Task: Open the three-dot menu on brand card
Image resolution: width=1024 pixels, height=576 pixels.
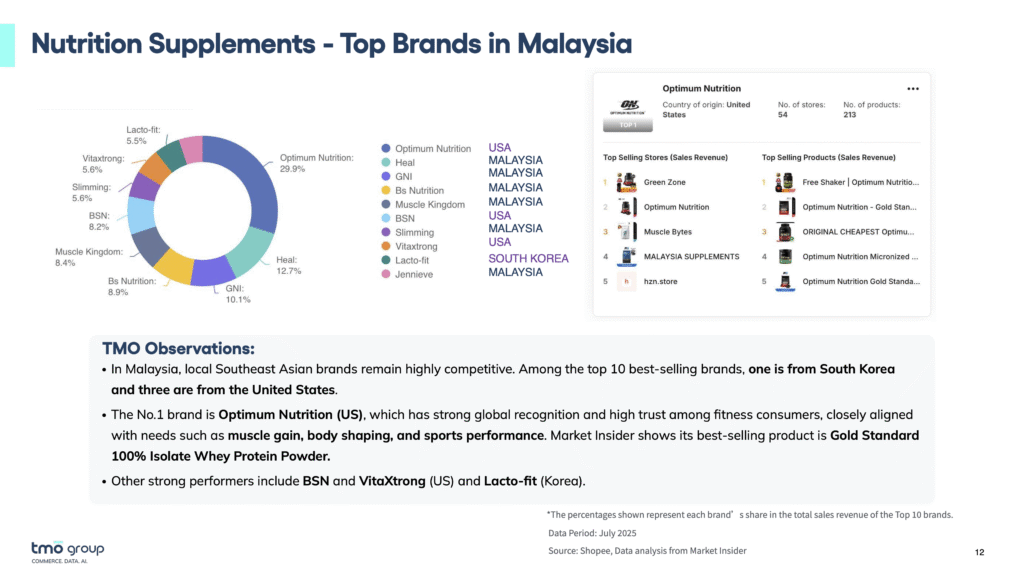Action: pos(912,88)
